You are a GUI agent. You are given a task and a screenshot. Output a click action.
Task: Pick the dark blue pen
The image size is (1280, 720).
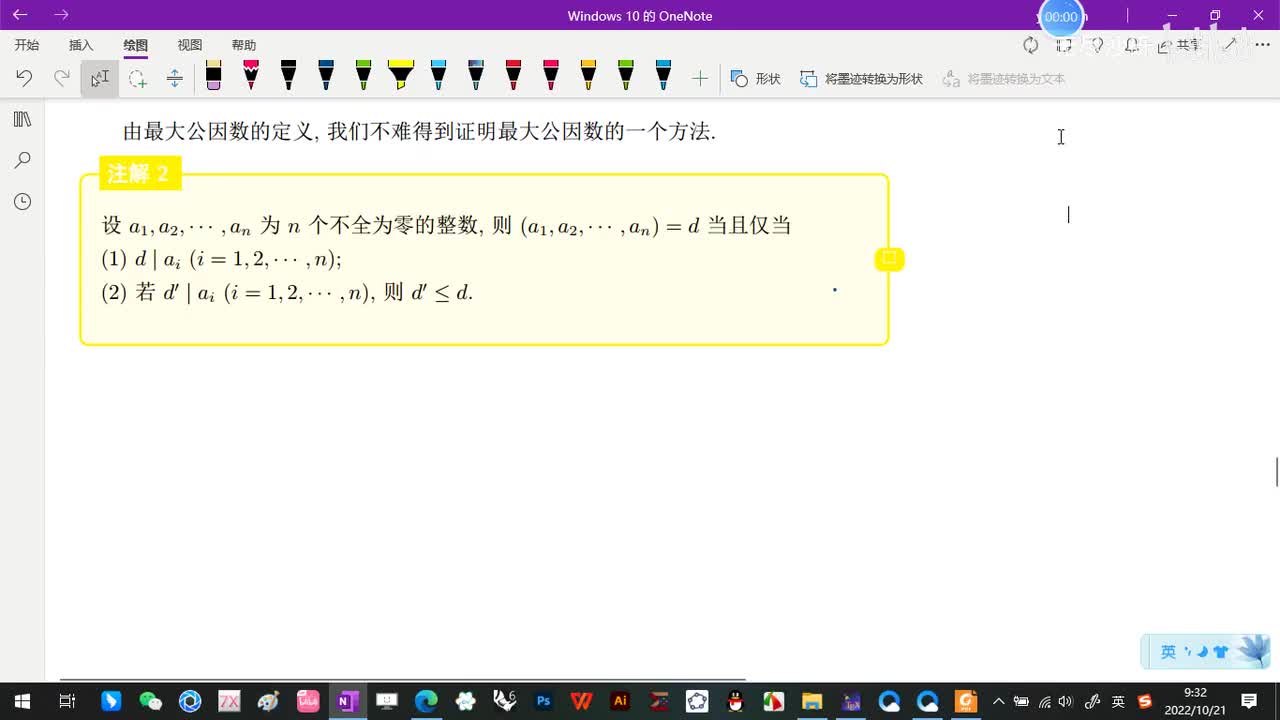click(x=326, y=75)
